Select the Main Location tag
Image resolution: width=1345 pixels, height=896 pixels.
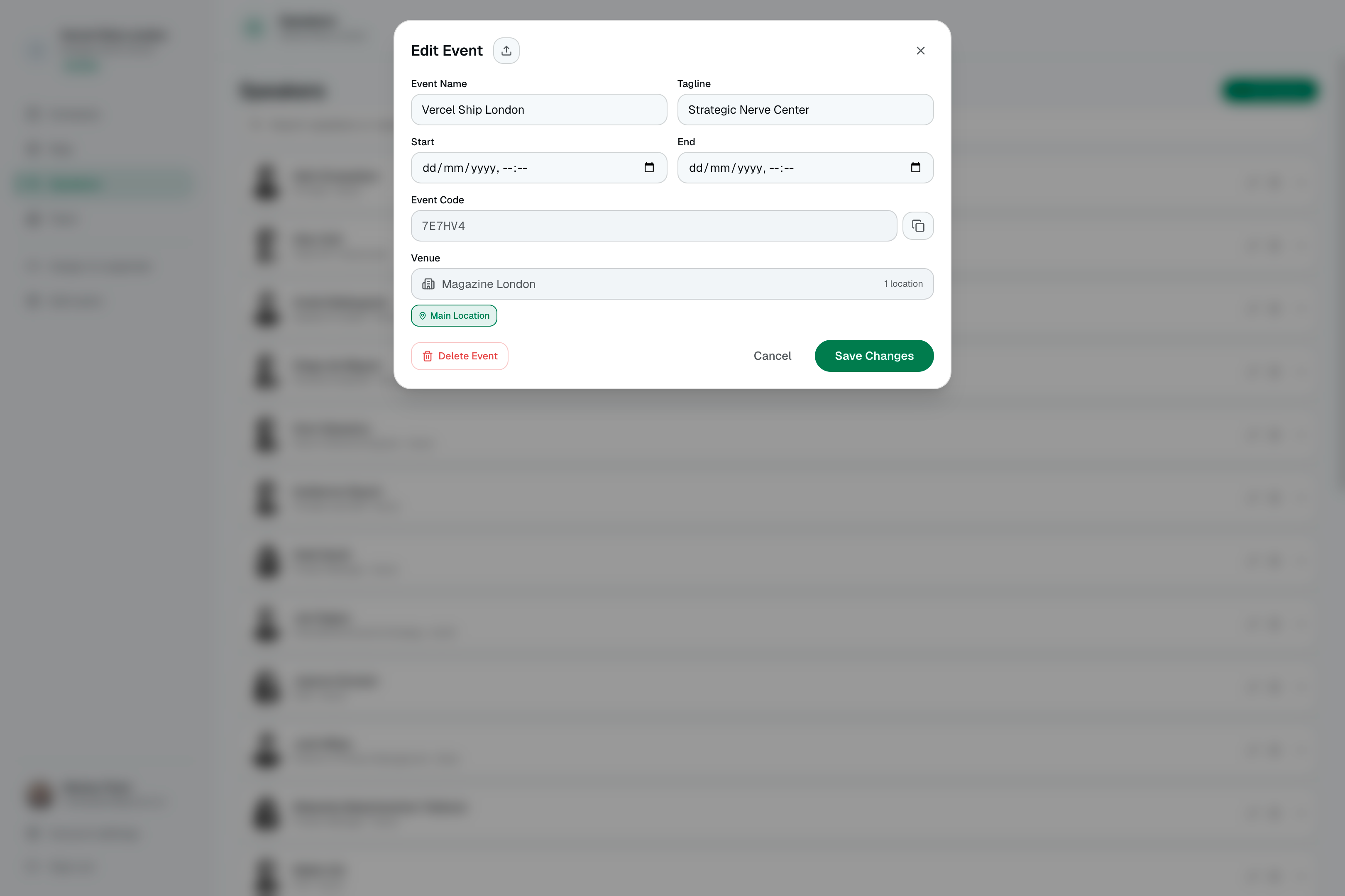point(454,315)
